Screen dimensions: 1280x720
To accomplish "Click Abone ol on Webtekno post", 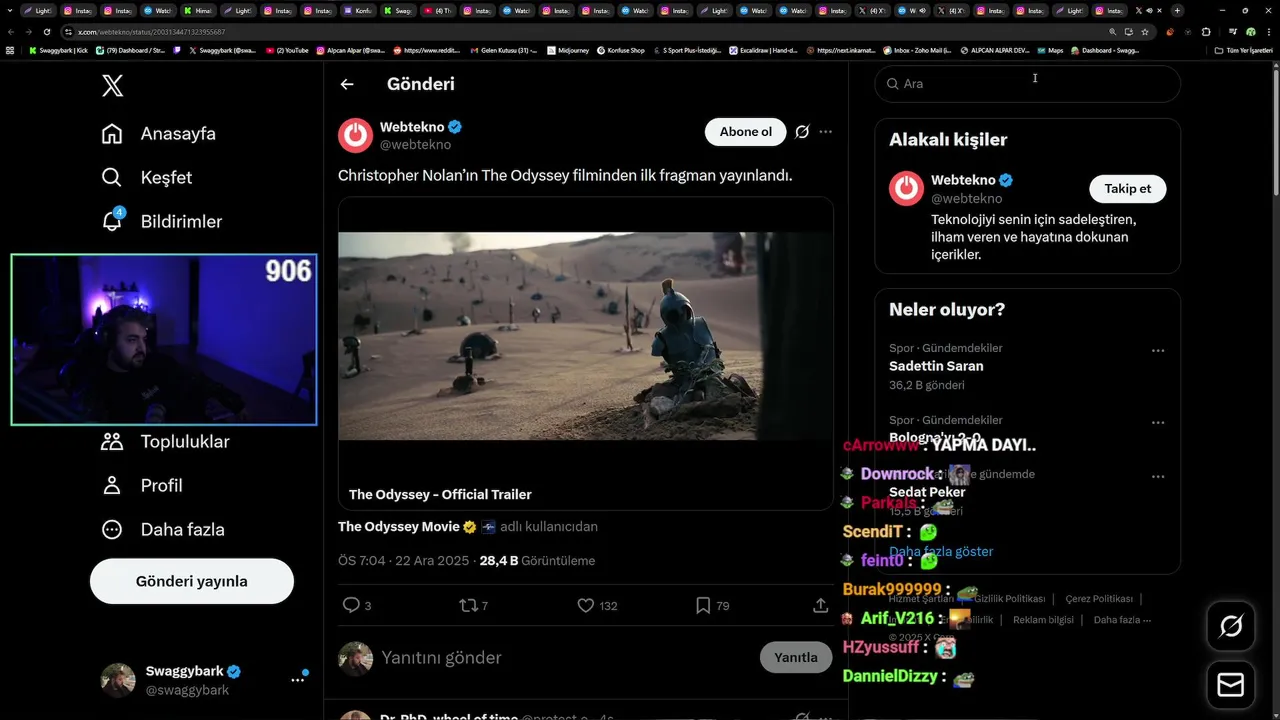I will click(746, 132).
